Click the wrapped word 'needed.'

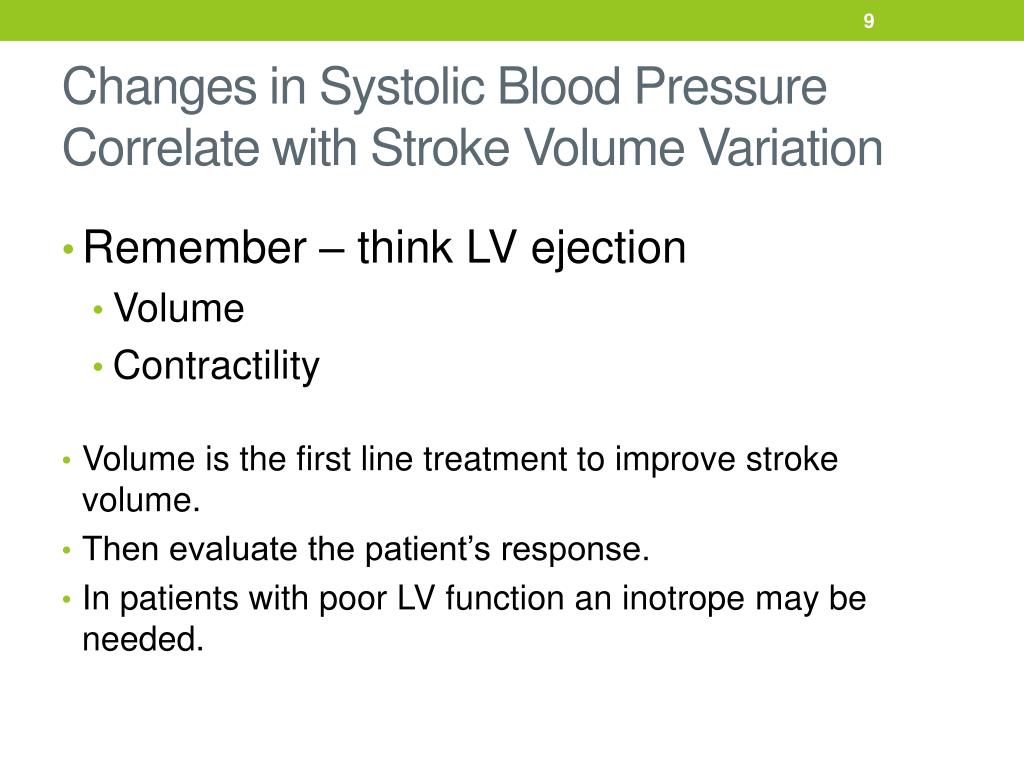pos(143,639)
